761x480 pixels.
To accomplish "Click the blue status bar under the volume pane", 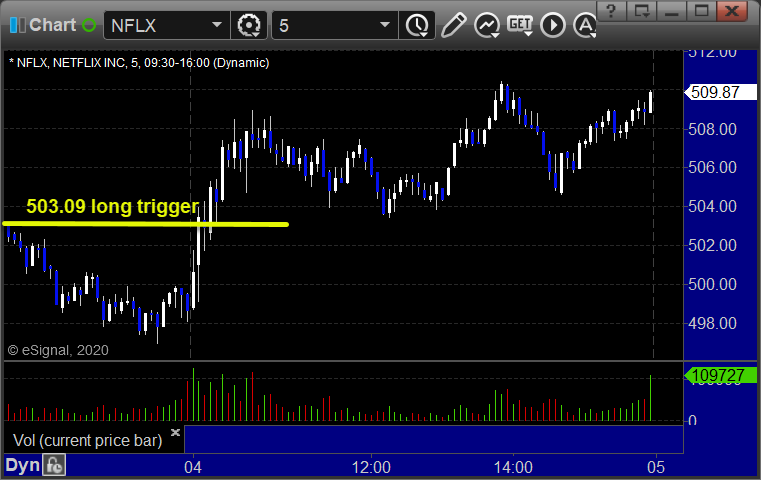I will (434, 439).
